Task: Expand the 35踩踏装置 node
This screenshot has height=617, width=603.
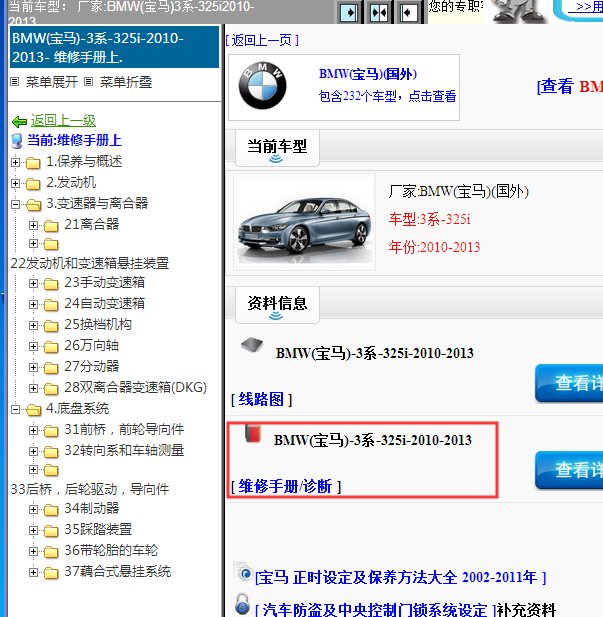Action: click(x=33, y=530)
